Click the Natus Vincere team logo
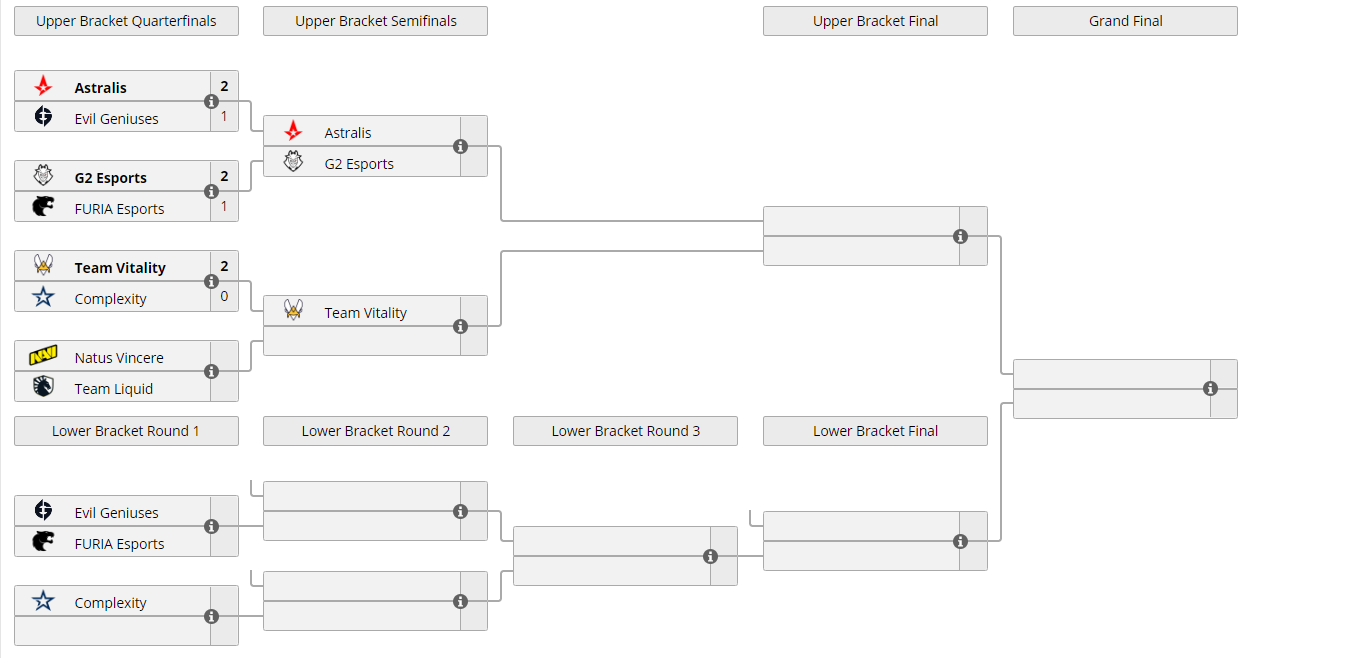This screenshot has width=1365, height=658. point(43,357)
